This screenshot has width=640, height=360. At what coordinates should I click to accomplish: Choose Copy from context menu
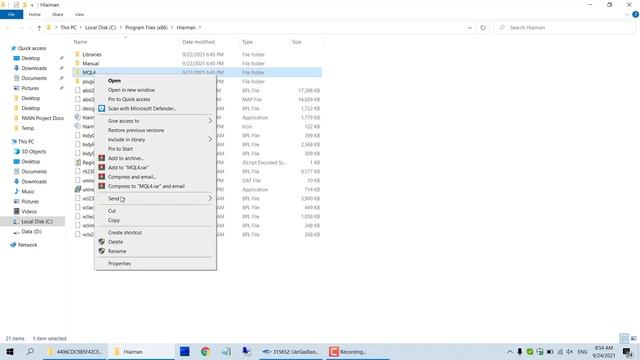114,220
